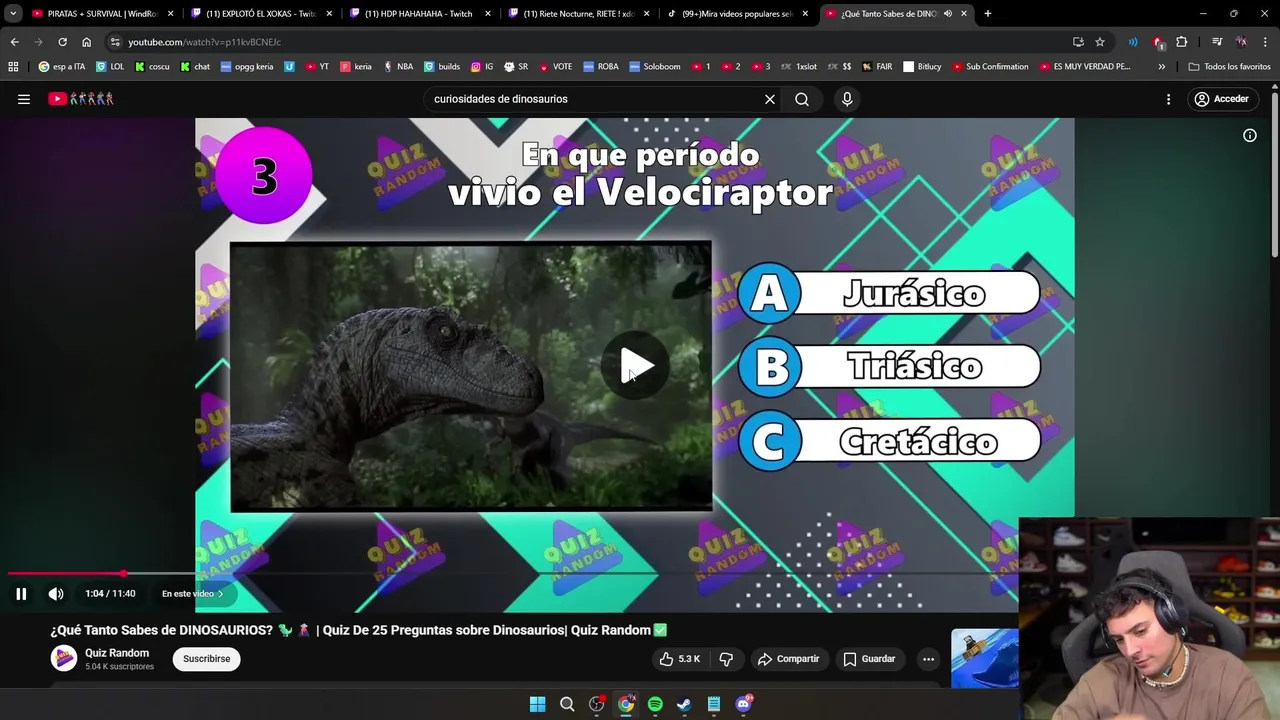Click the next video thumbnail on right
This screenshot has height=720, width=1280.
[x=985, y=658]
